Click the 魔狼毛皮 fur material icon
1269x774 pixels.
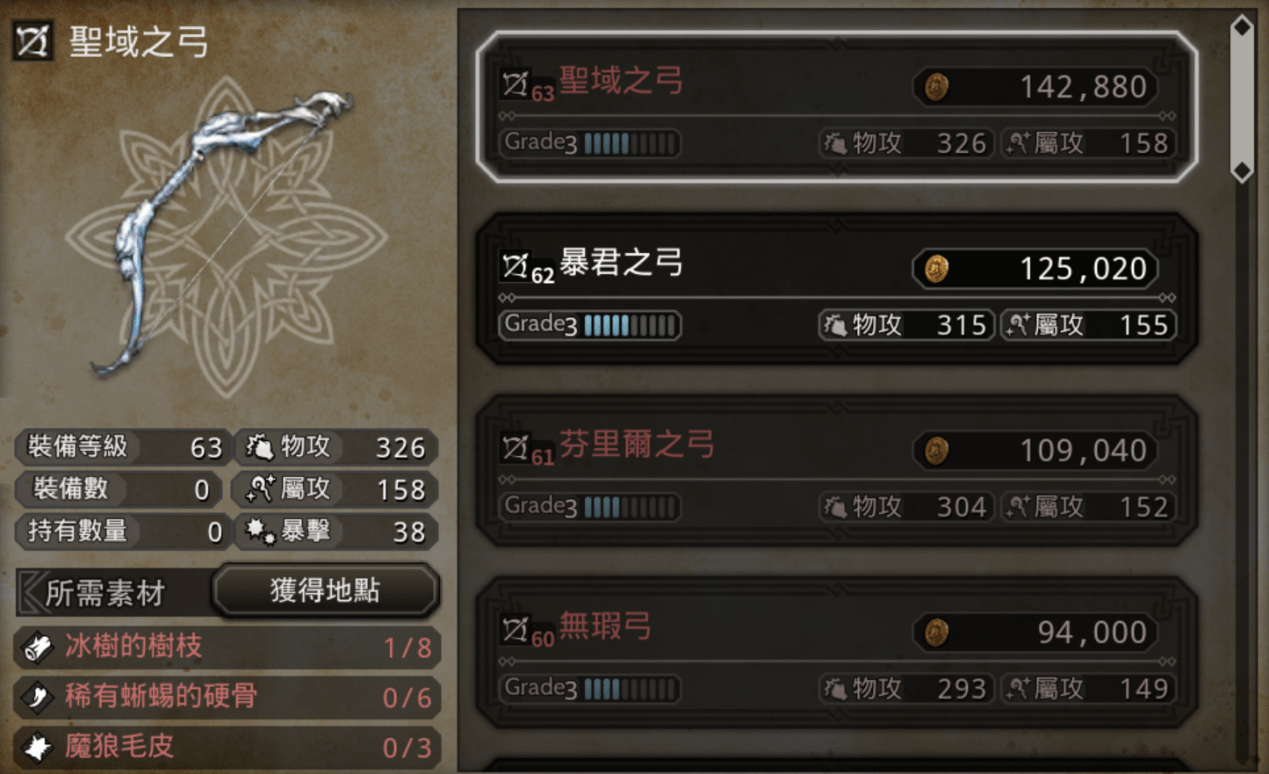[x=38, y=746]
